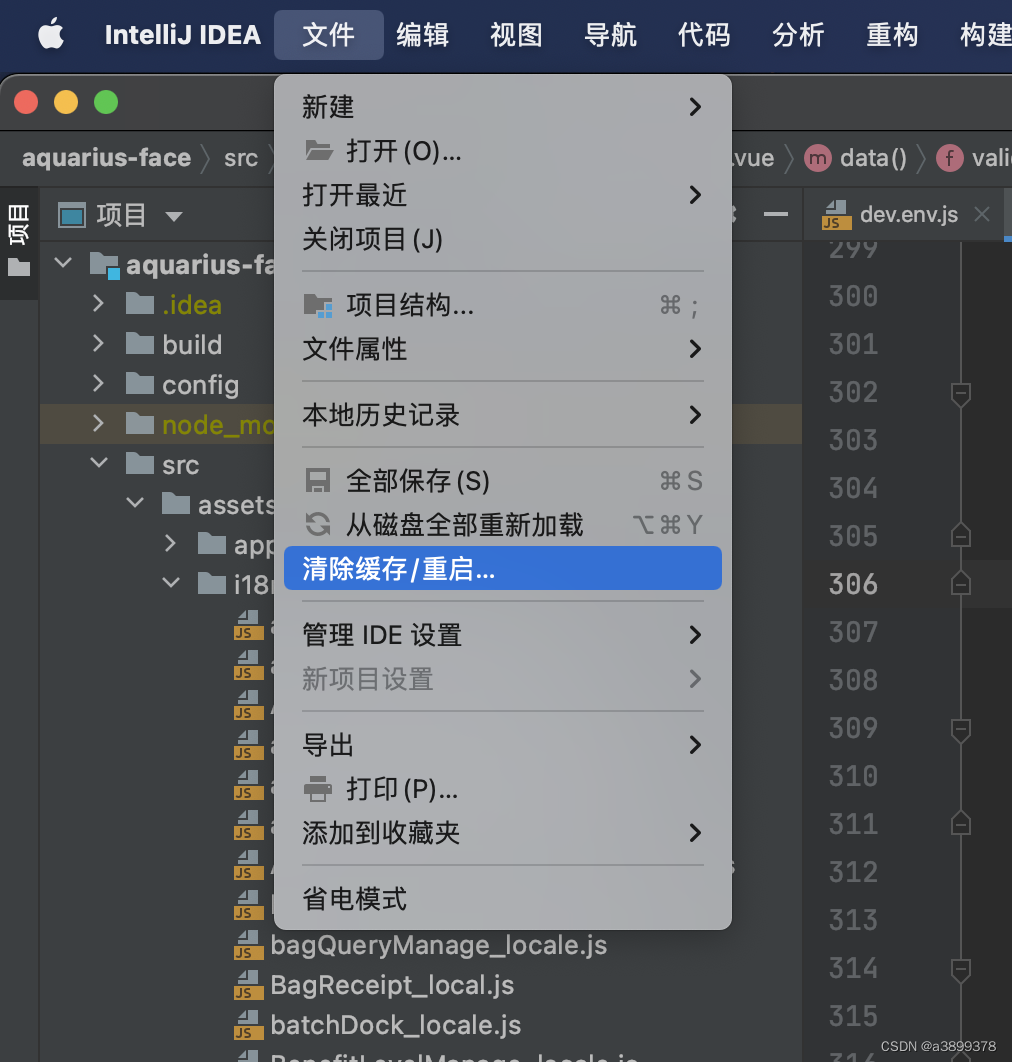Open the 视图 menu in the menu bar
Viewport: 1012px width, 1062px height.
[x=515, y=34]
